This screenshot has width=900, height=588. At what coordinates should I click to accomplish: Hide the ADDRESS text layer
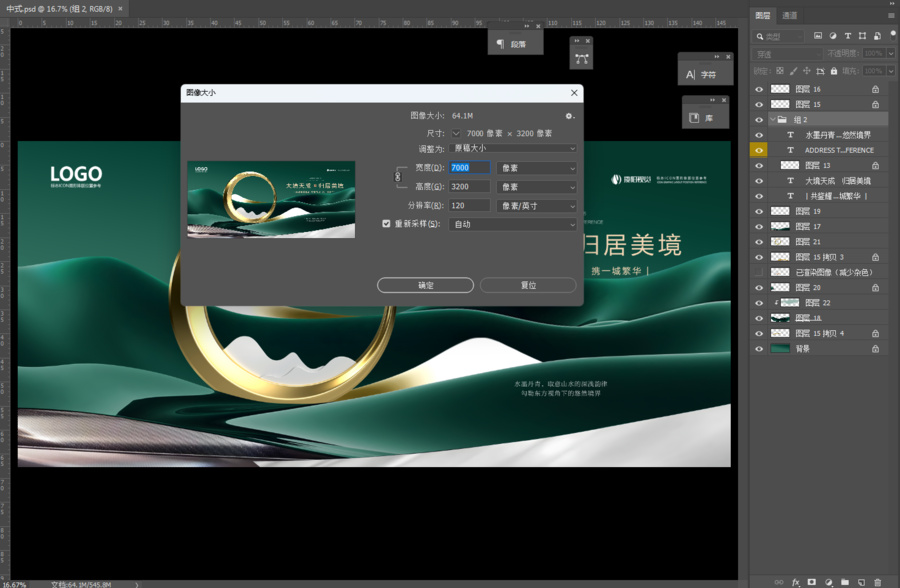759,150
